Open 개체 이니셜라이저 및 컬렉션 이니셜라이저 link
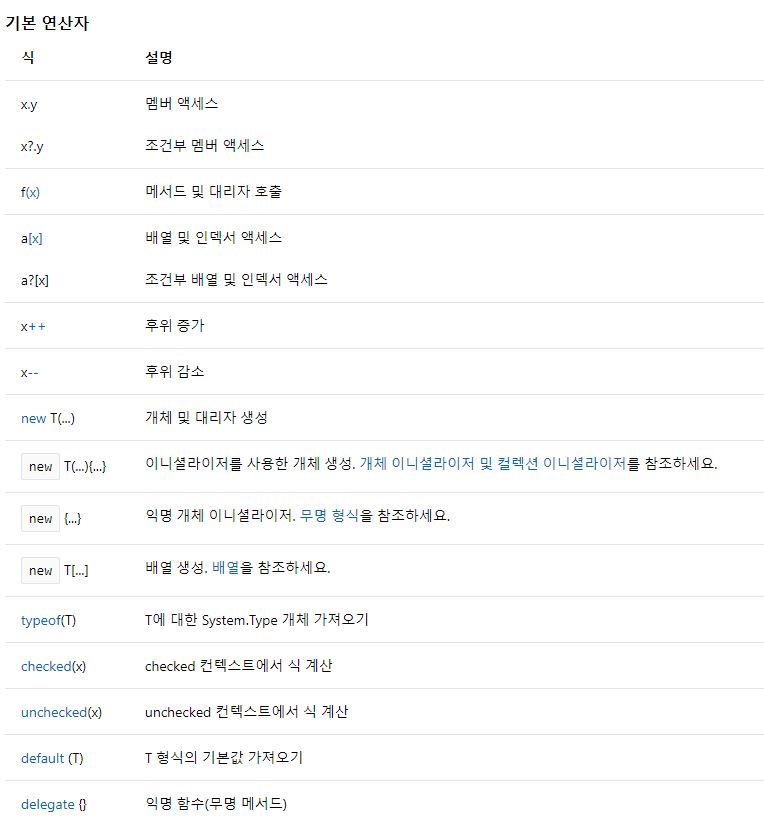764x824 pixels. pyautogui.click(x=493, y=464)
